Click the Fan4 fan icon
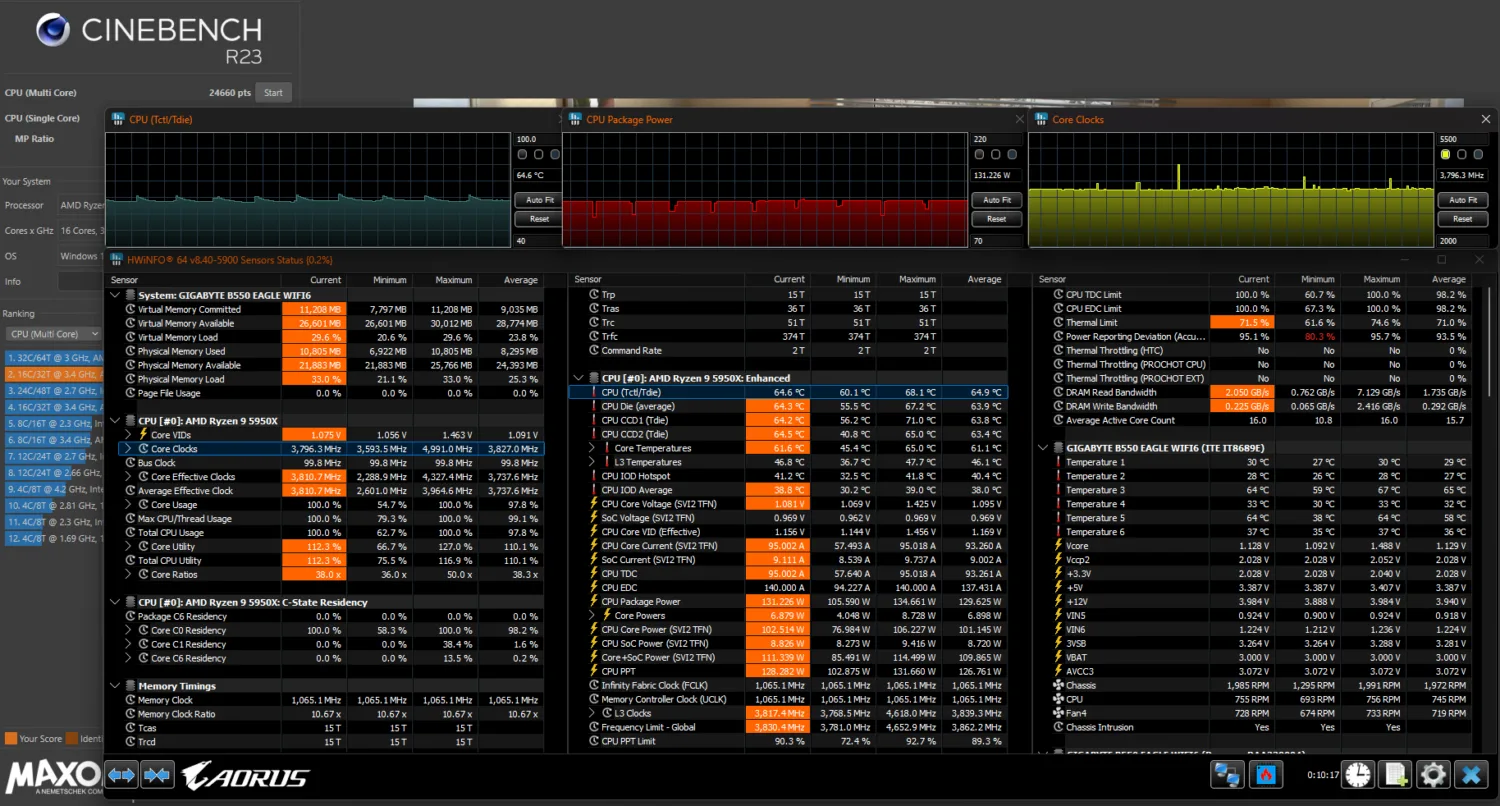The width and height of the screenshot is (1500, 806). point(1059,713)
